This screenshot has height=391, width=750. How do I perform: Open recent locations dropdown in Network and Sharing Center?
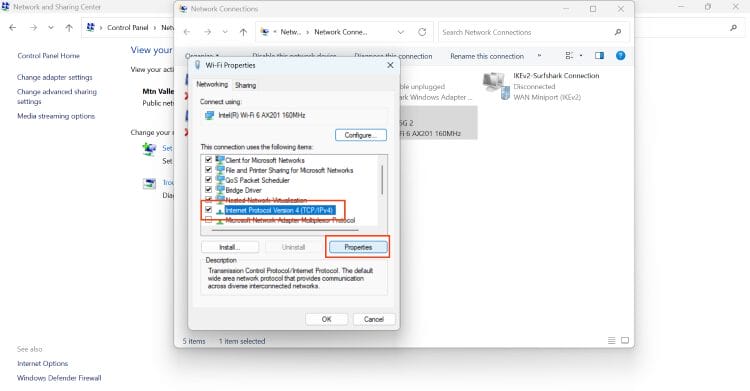click(51, 28)
